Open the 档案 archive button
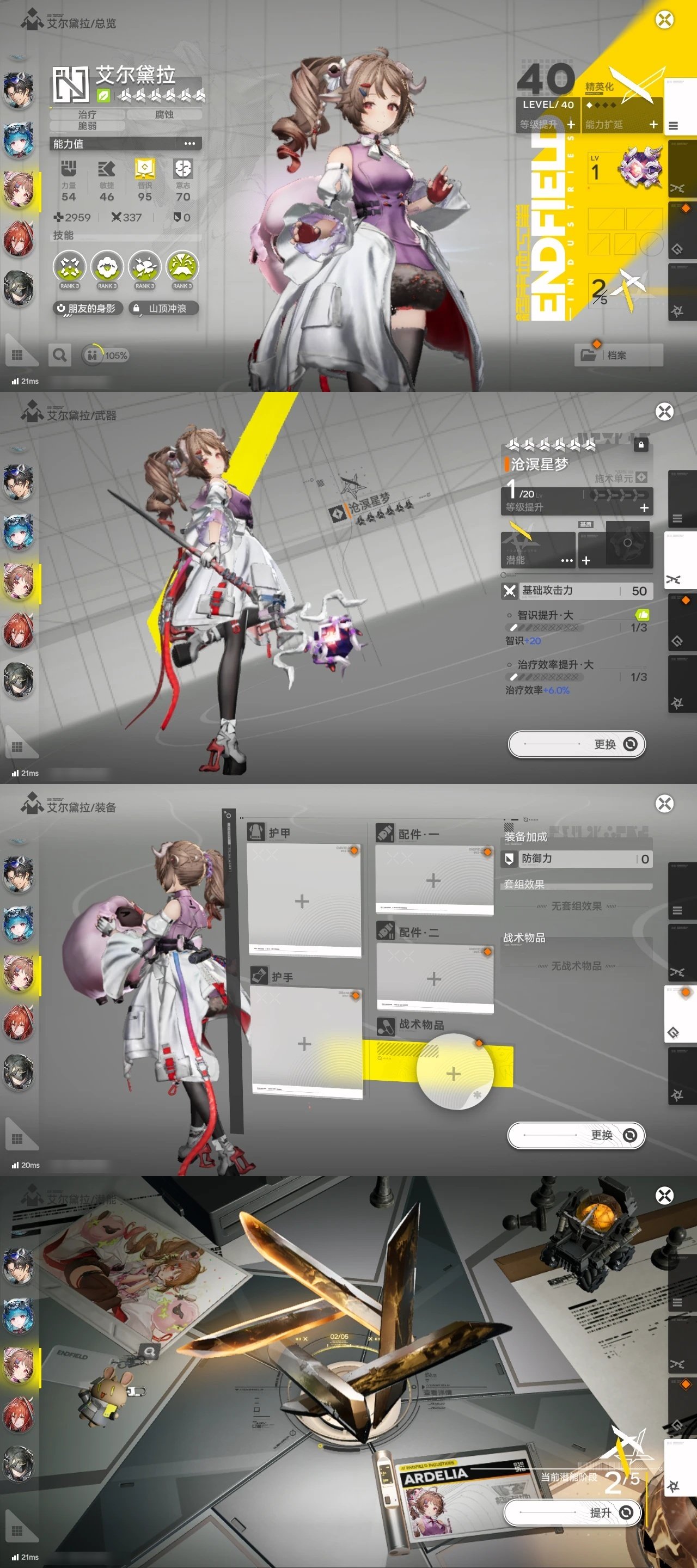 (618, 355)
